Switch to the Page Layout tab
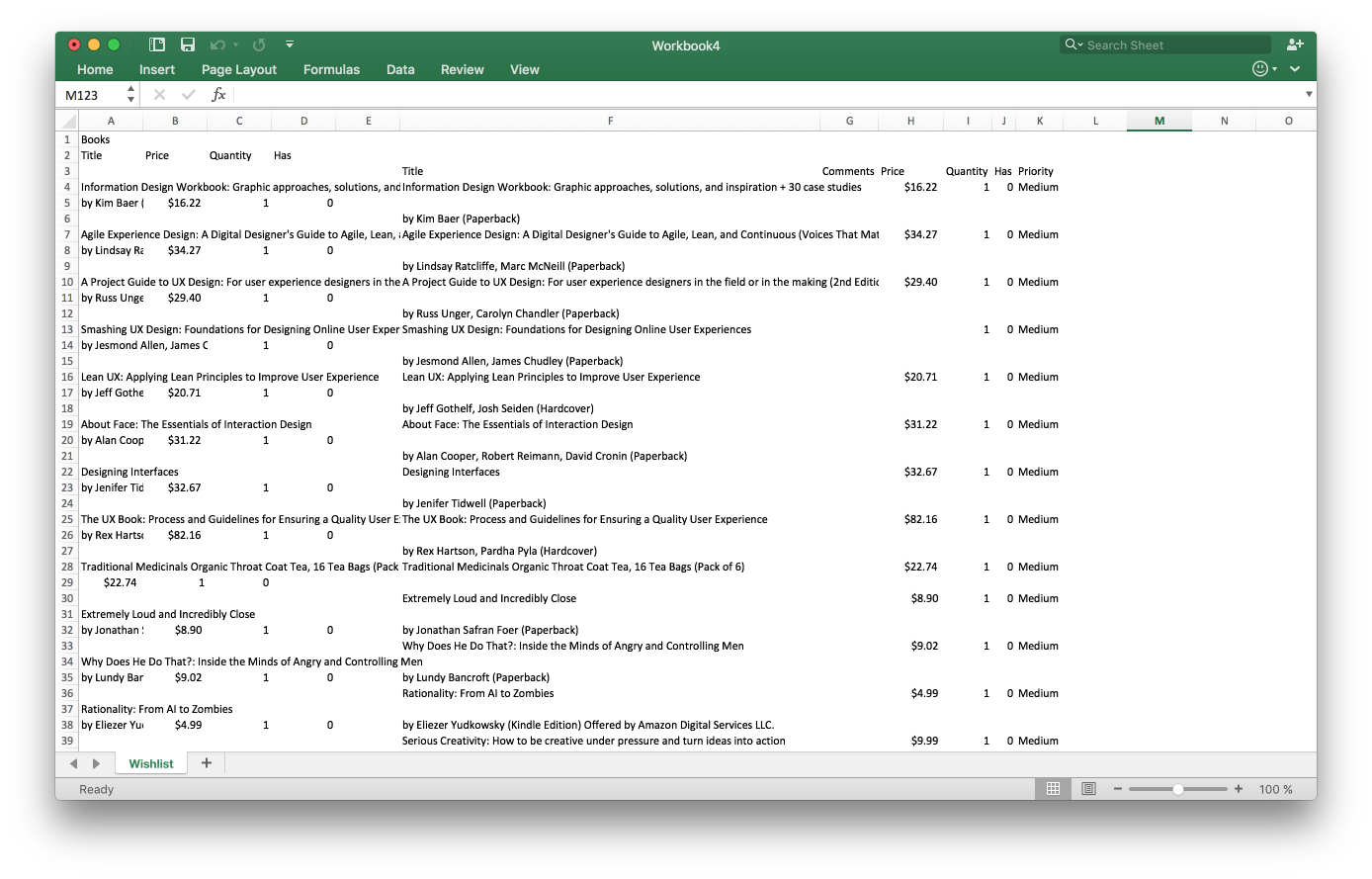 pos(239,69)
